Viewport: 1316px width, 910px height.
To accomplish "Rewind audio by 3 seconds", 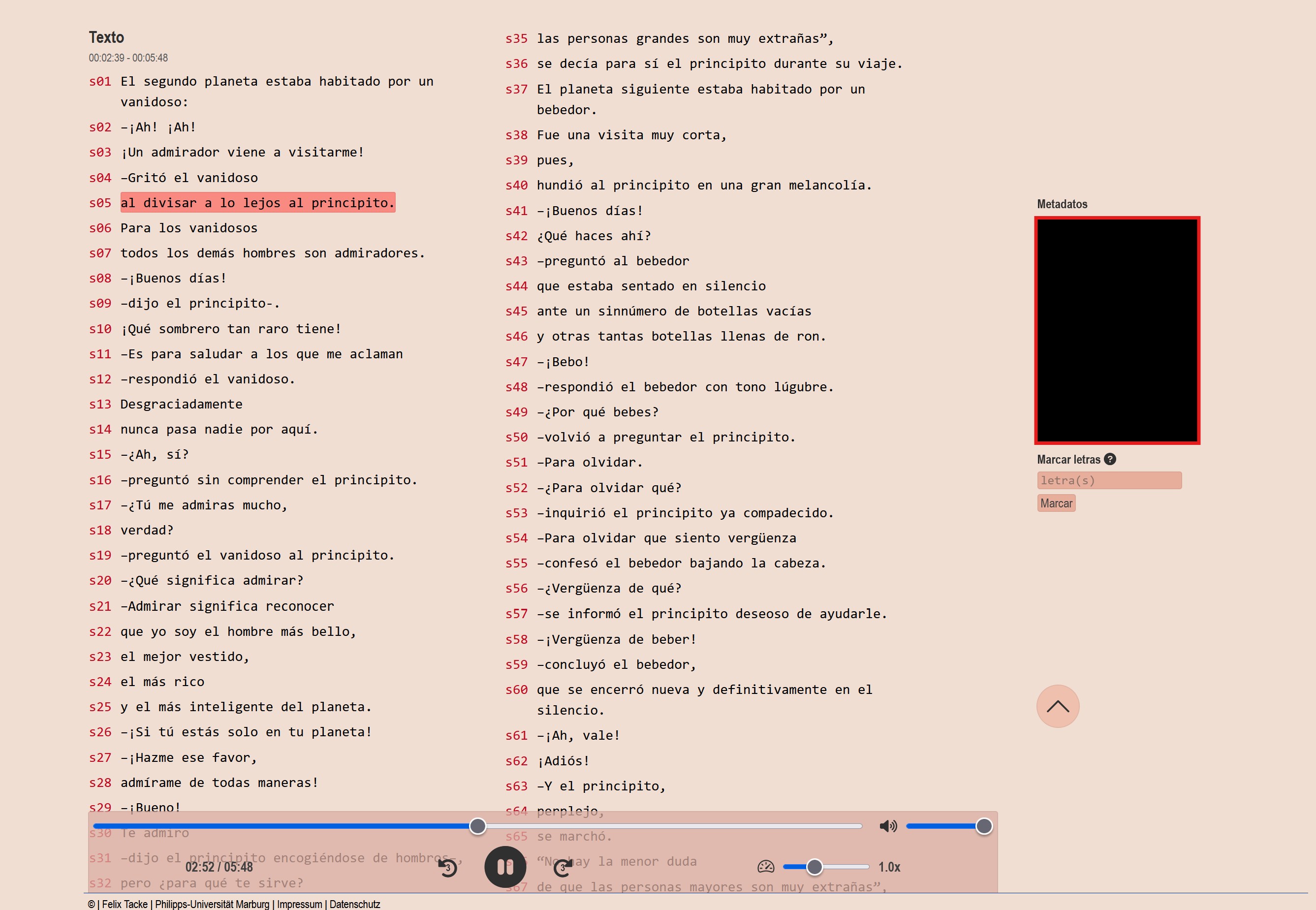I will pos(447,867).
